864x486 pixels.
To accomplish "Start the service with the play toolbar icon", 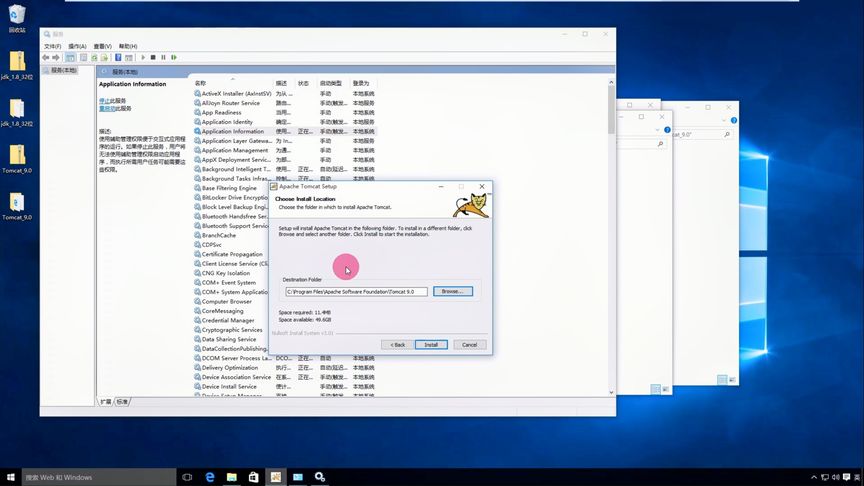I will (x=143, y=57).
